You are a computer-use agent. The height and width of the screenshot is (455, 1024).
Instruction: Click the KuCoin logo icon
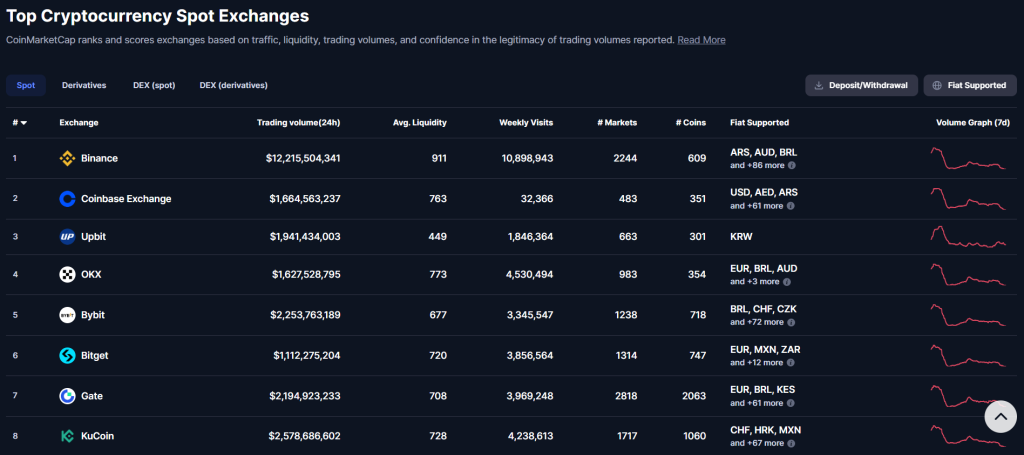68,436
